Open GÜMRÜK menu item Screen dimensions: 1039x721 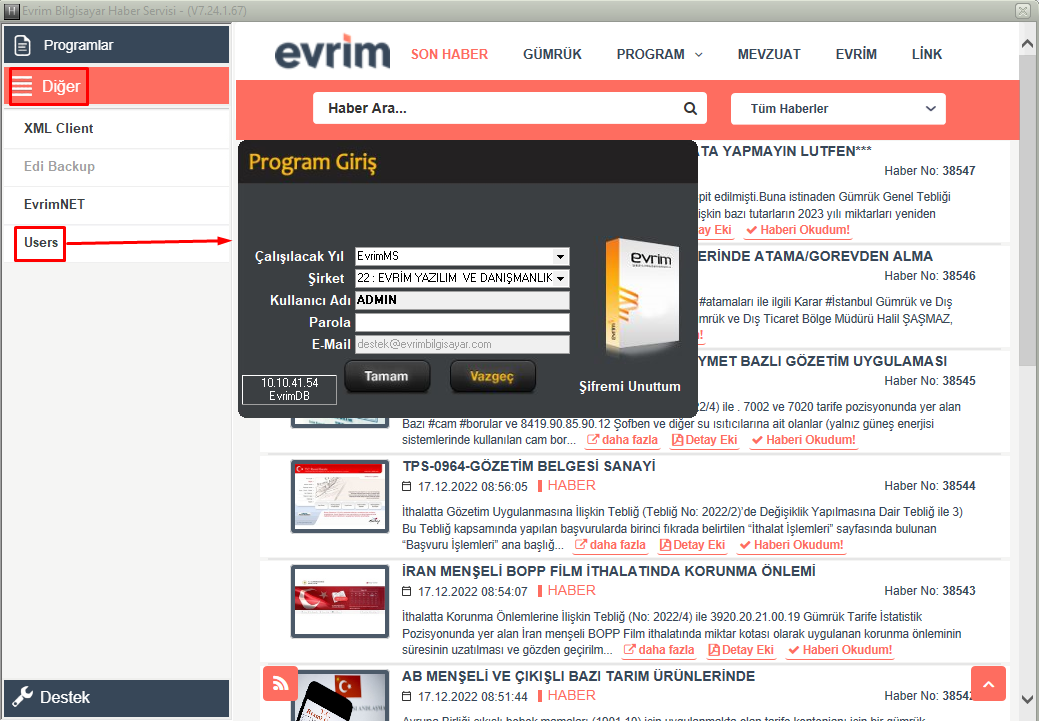point(552,54)
